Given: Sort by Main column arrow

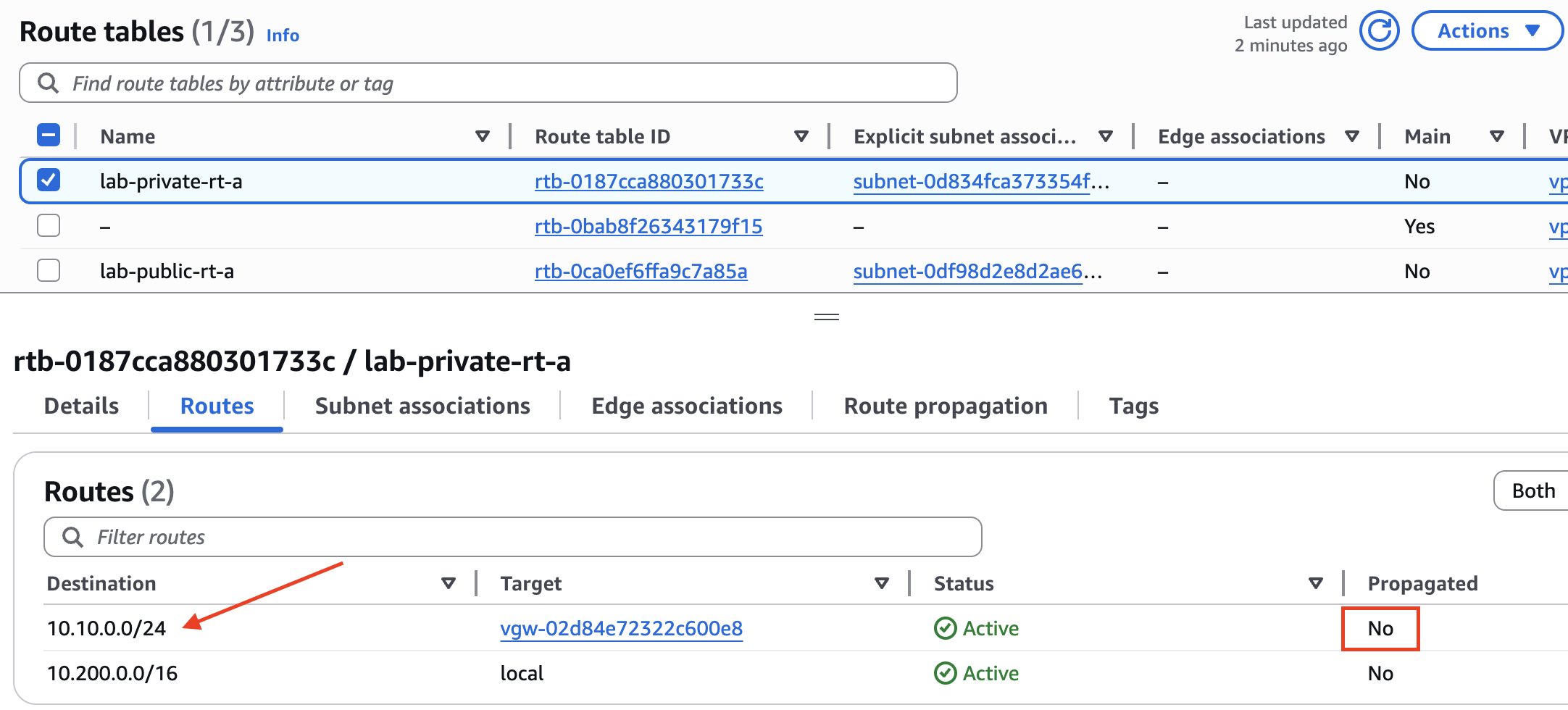Looking at the screenshot, I should pos(1497,136).
